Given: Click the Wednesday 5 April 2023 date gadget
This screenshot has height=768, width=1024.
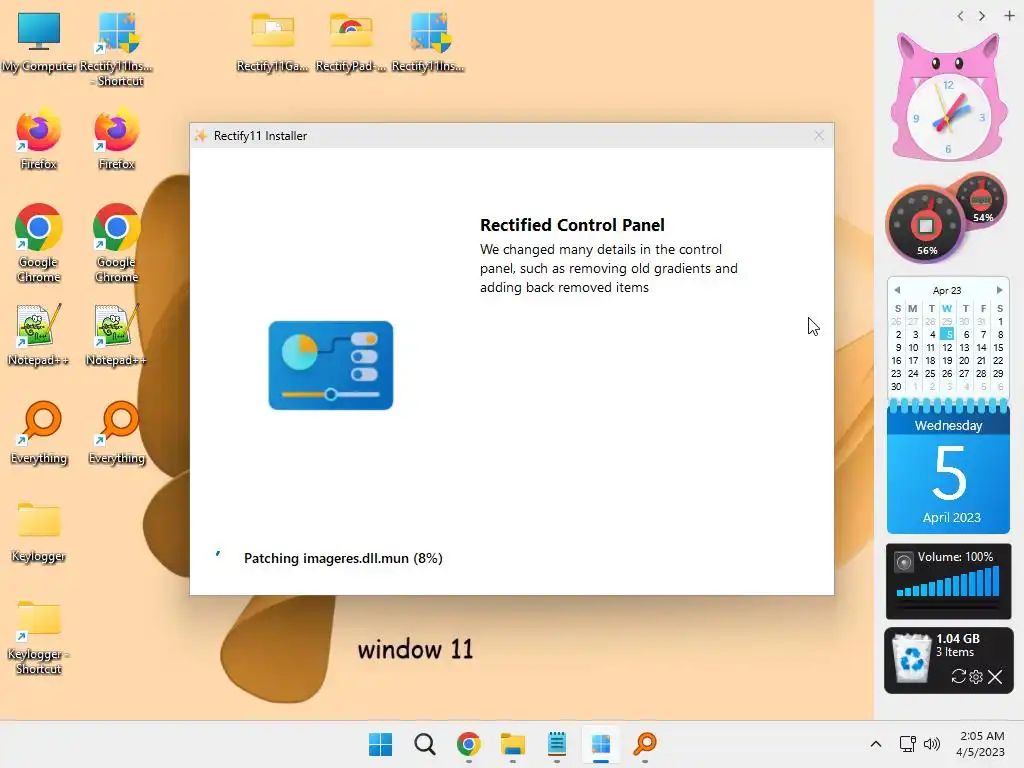Looking at the screenshot, I should (x=948, y=468).
